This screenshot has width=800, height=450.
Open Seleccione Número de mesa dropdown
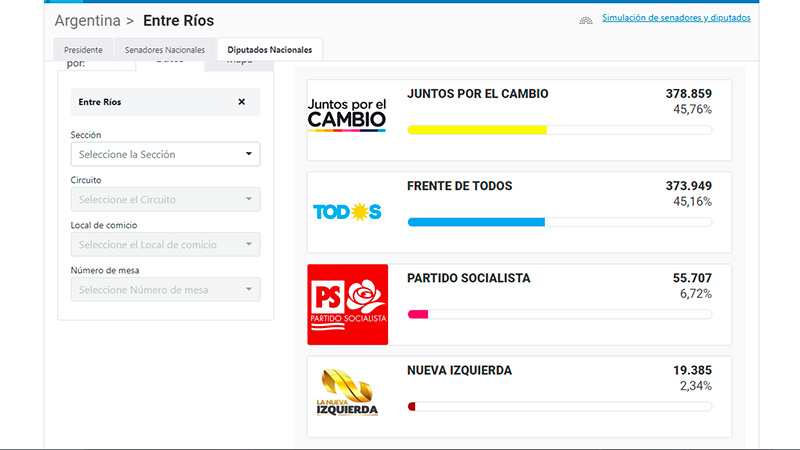tap(165, 289)
